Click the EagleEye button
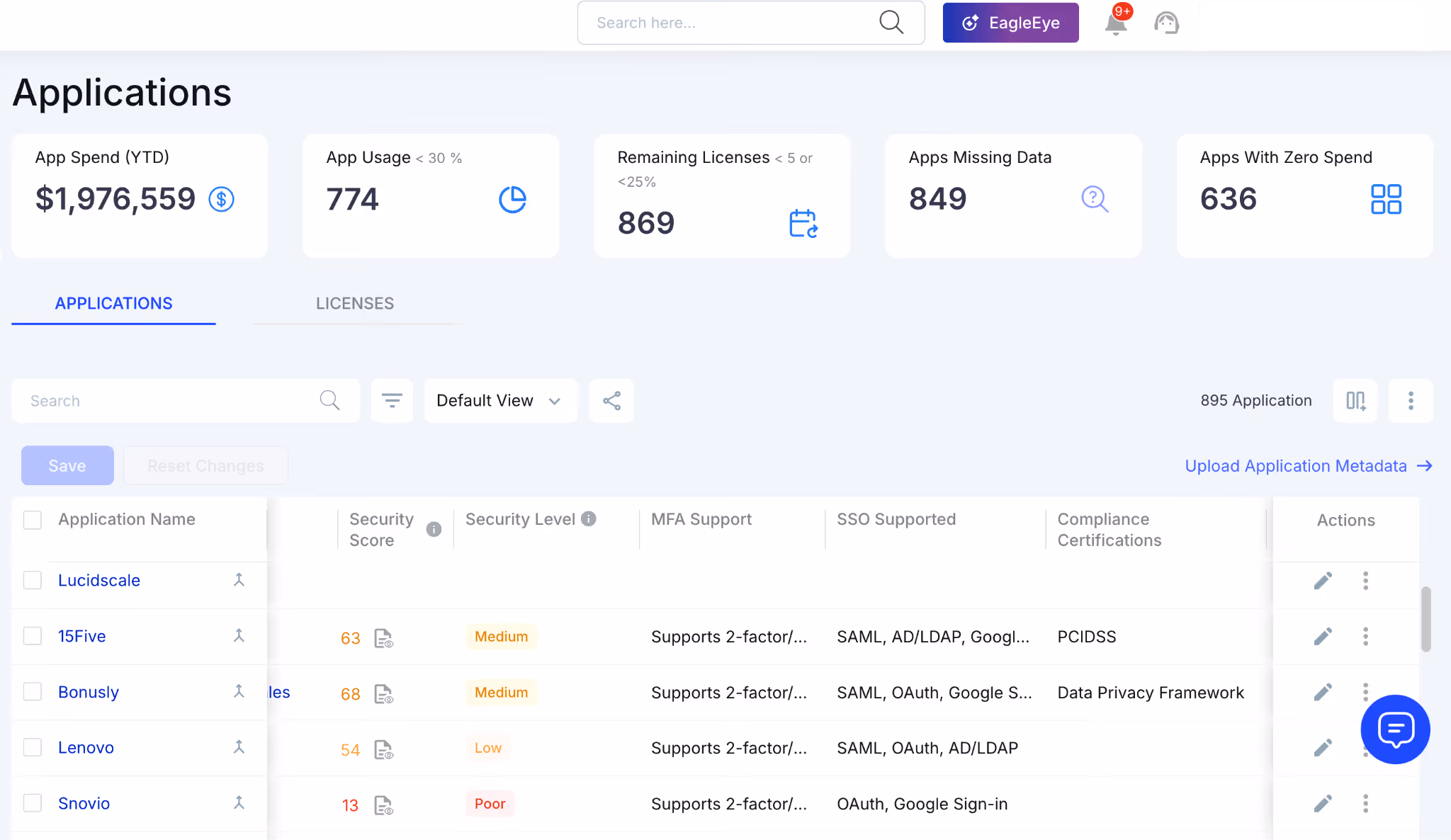Image resolution: width=1451 pixels, height=840 pixels. 1010,23
